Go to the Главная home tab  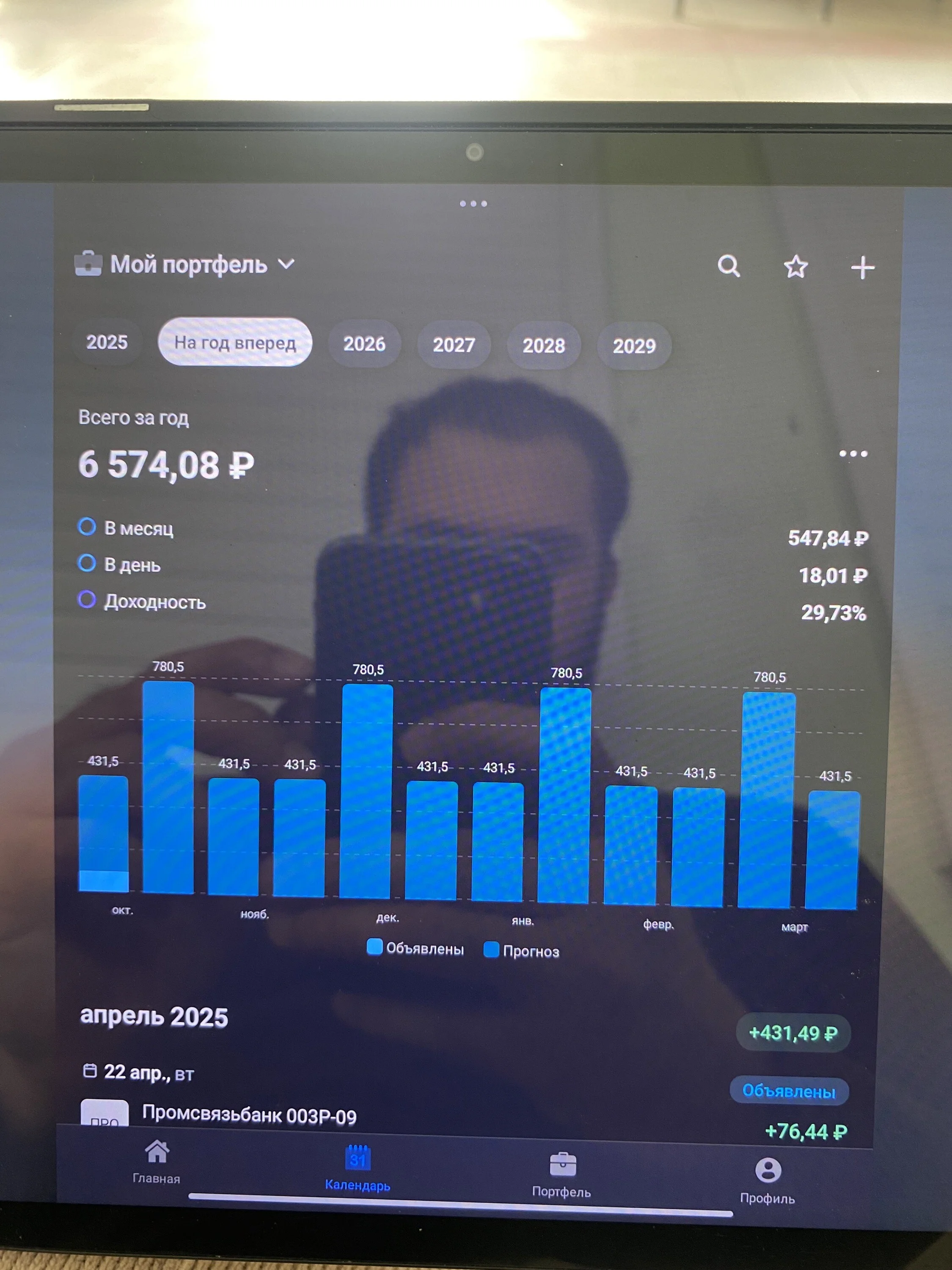pos(157,1162)
